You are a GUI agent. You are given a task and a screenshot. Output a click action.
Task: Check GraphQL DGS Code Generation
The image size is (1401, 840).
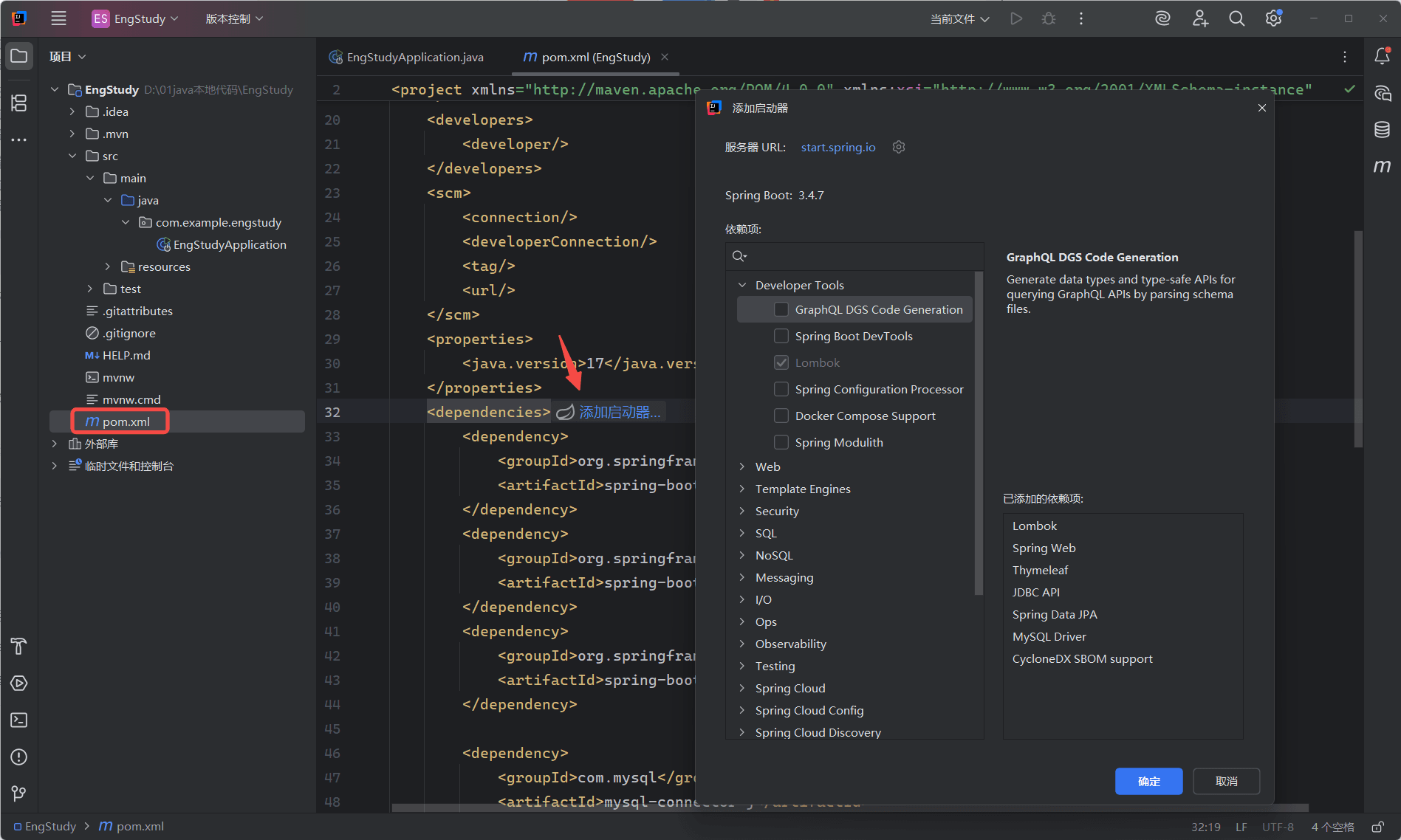pyautogui.click(x=781, y=309)
